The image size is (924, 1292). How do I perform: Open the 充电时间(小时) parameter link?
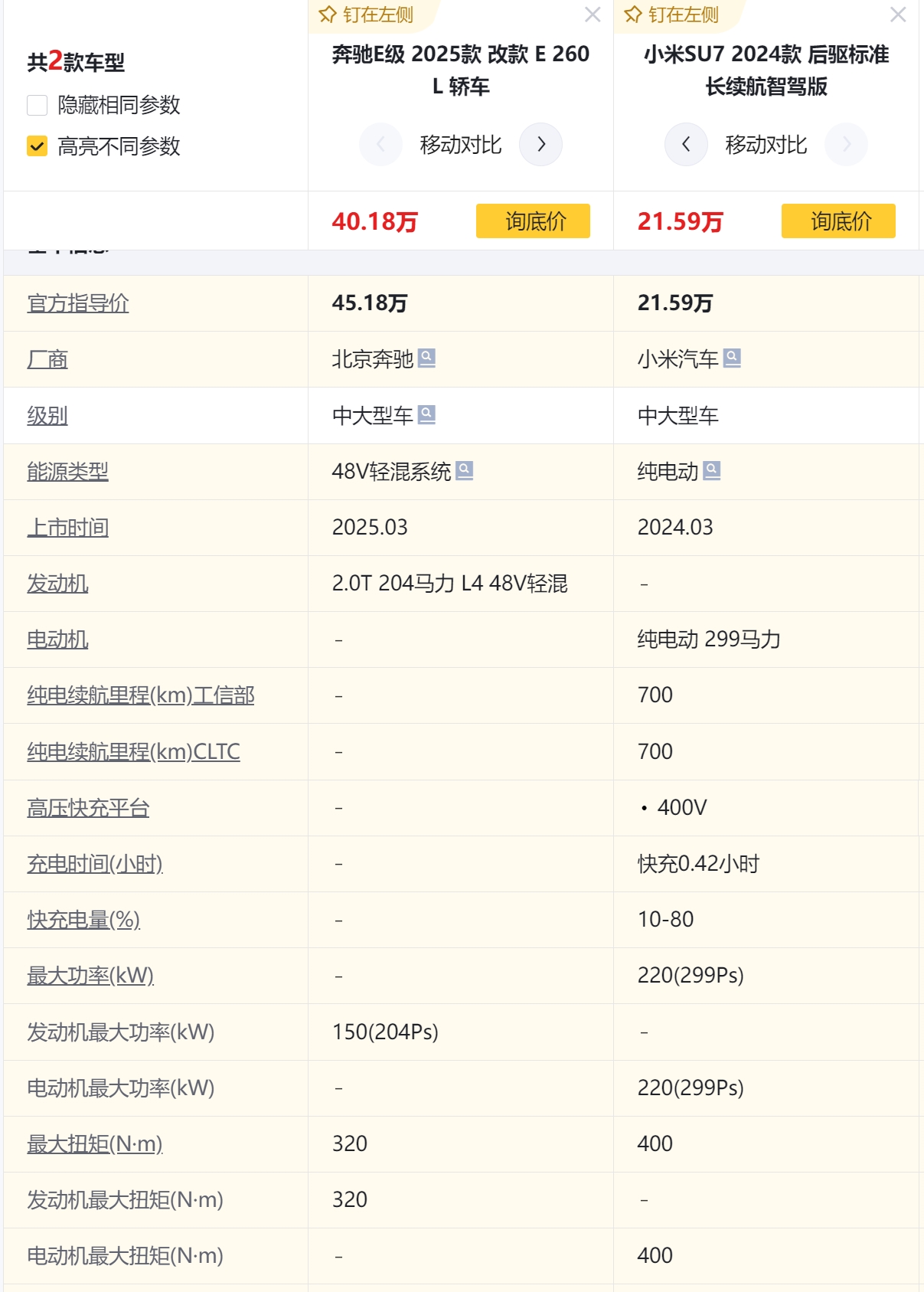coord(95,864)
